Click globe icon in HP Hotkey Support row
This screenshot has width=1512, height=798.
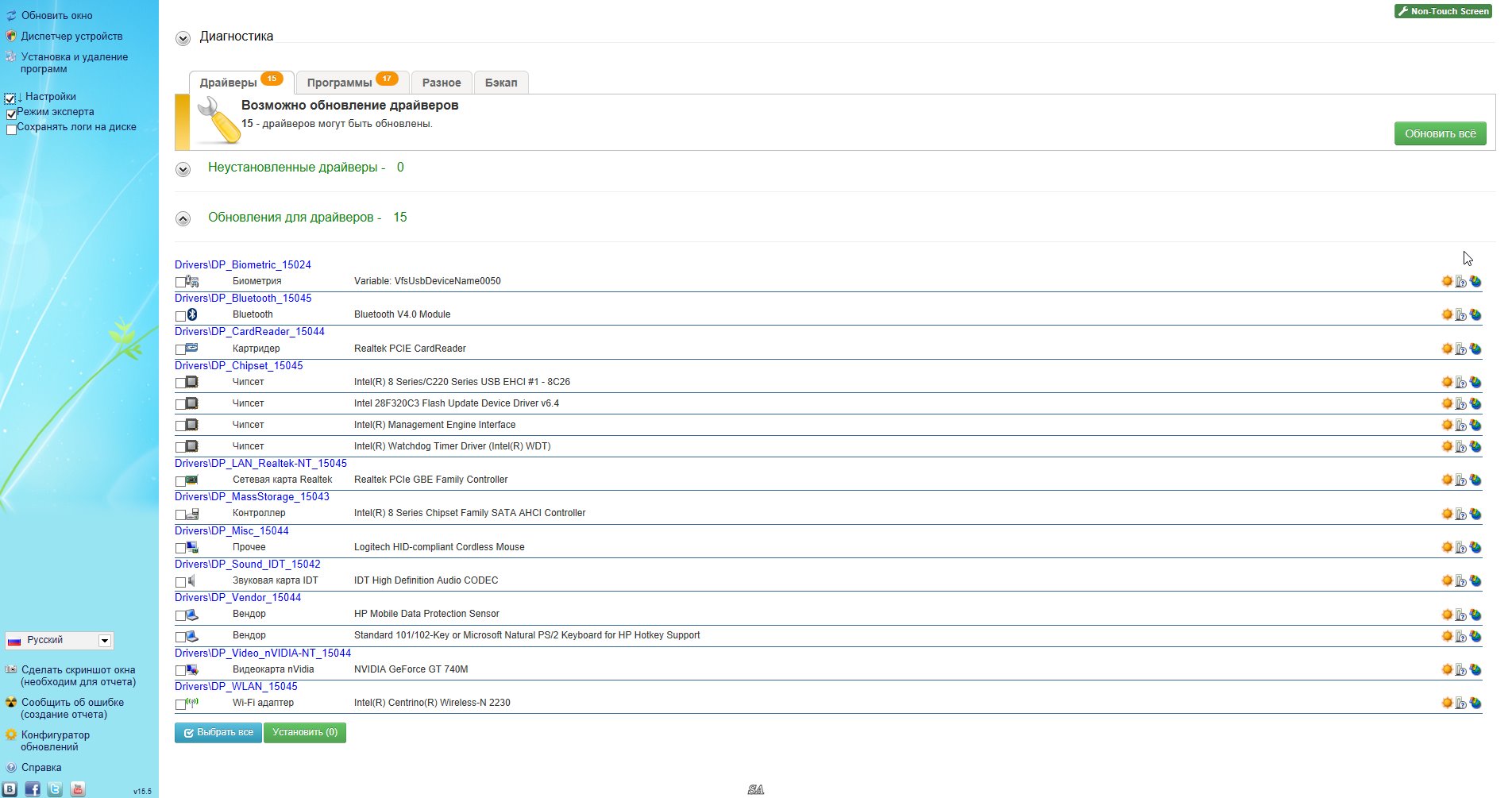coord(1475,635)
